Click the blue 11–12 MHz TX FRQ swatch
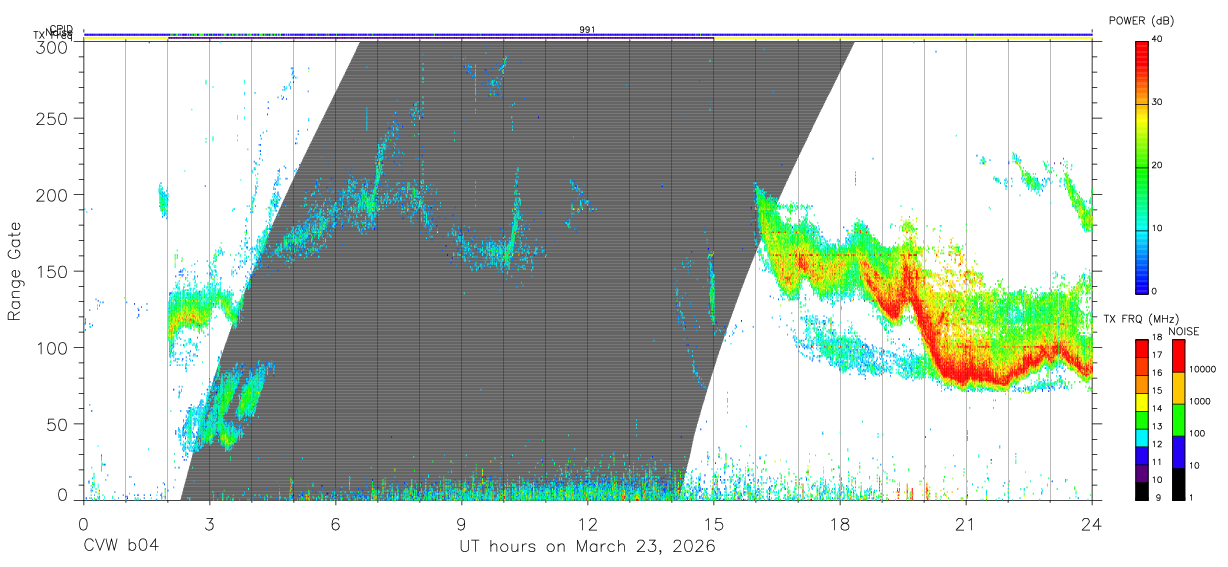Screen dimensions: 1228x567 tap(1142, 455)
